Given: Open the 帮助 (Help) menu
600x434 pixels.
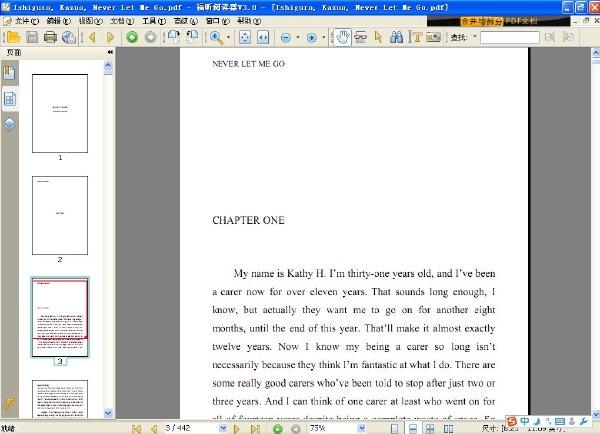Looking at the screenshot, I should coord(249,21).
